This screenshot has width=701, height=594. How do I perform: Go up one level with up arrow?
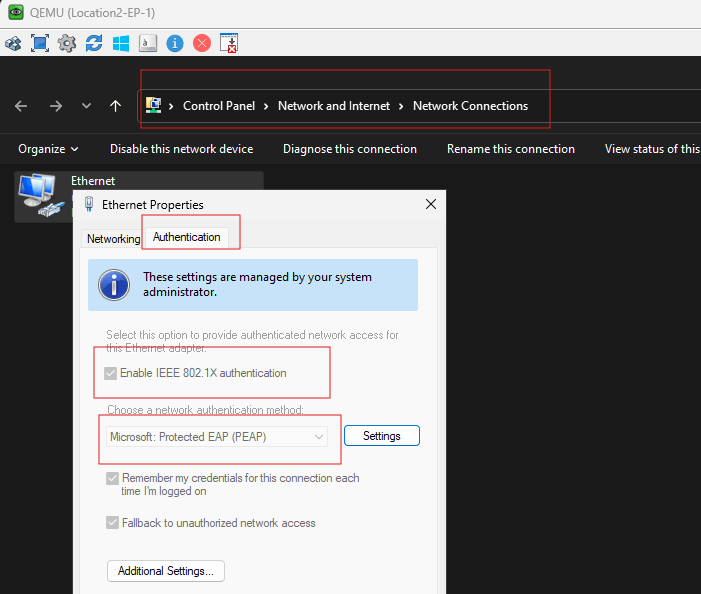click(x=115, y=106)
